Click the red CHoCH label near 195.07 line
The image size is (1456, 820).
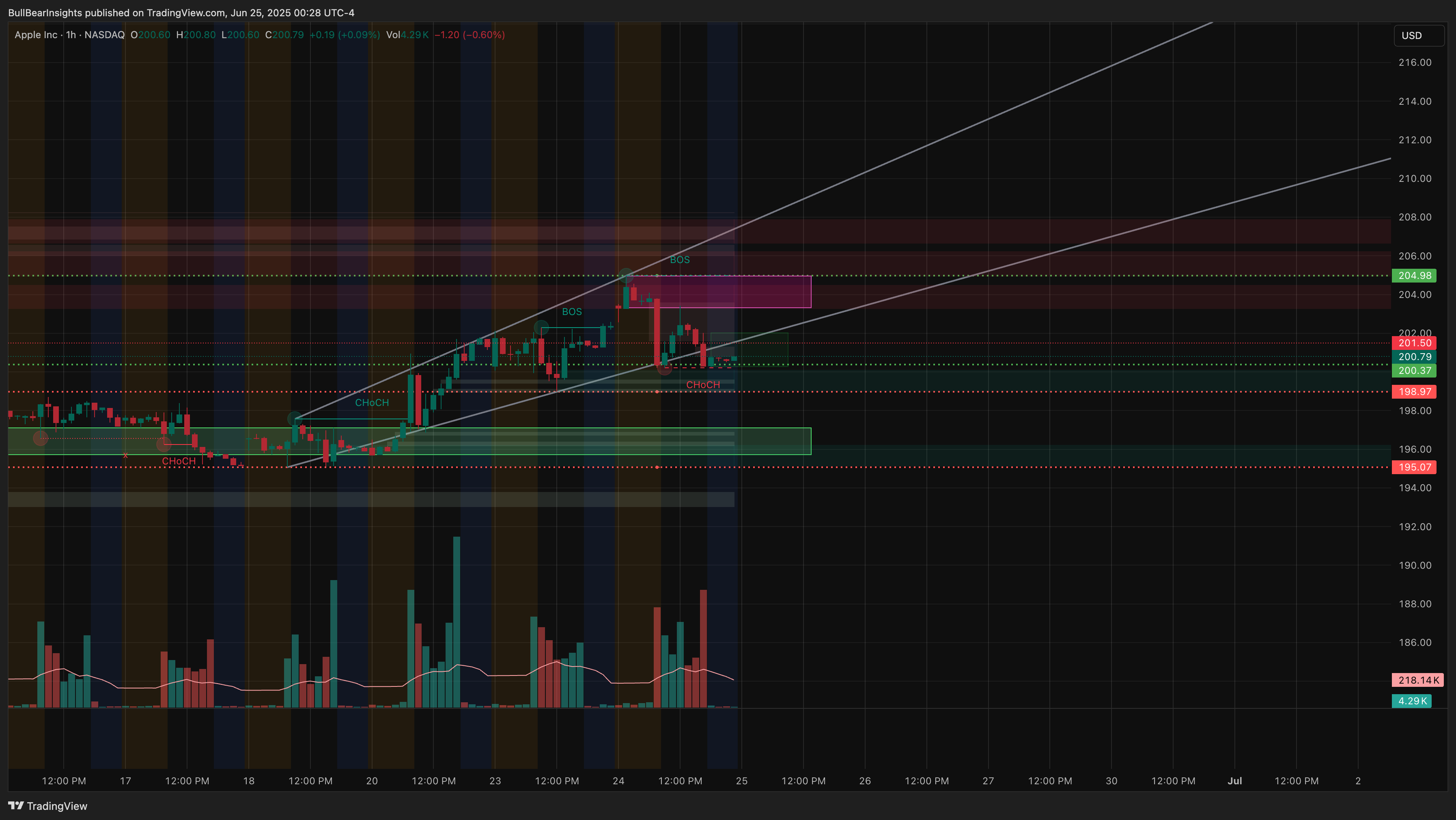click(x=179, y=461)
